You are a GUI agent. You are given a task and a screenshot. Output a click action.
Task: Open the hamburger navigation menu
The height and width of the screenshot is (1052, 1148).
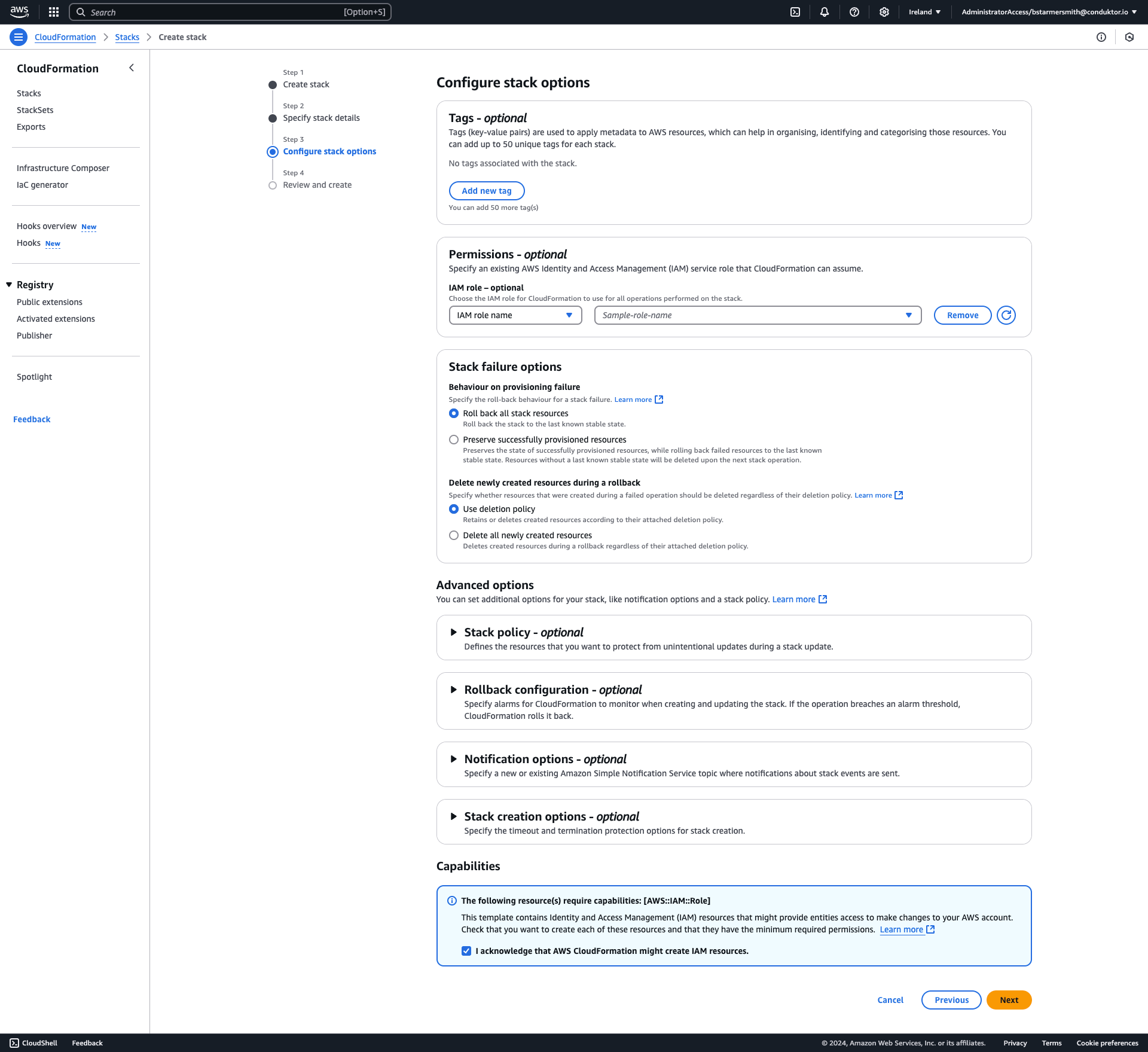click(x=18, y=36)
